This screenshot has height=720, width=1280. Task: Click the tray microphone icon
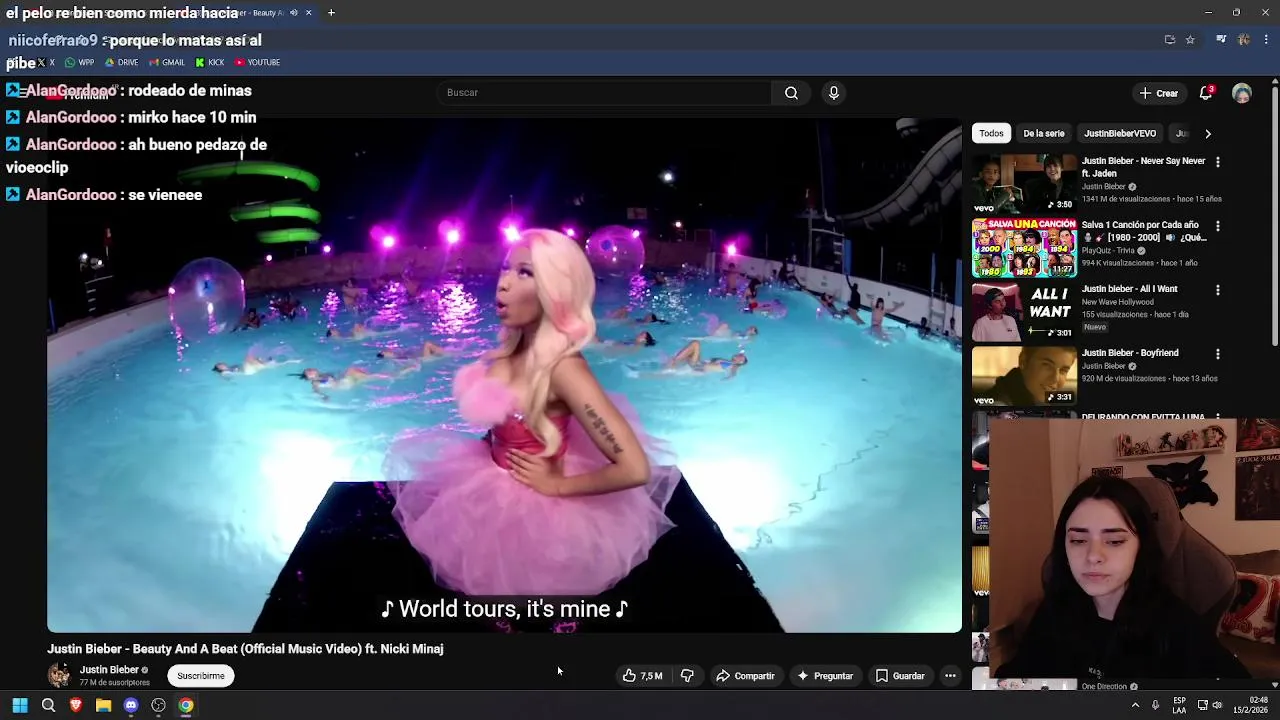point(1155,706)
